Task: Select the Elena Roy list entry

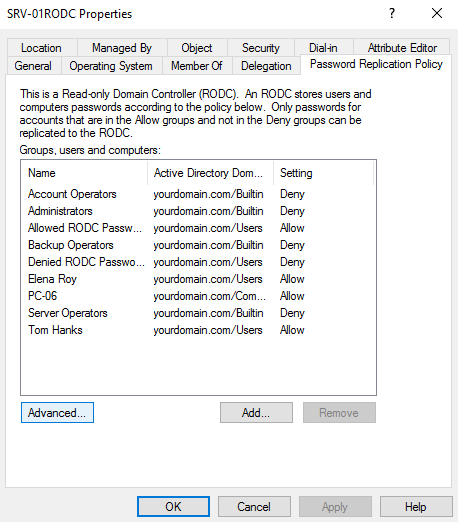Action: (198, 279)
